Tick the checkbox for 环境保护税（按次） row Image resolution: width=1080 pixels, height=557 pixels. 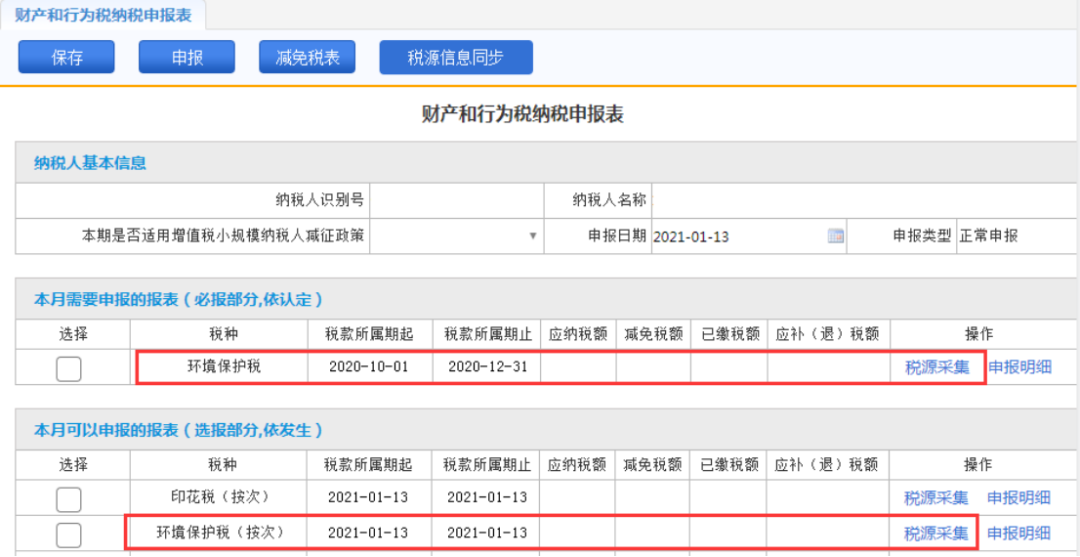[69, 534]
